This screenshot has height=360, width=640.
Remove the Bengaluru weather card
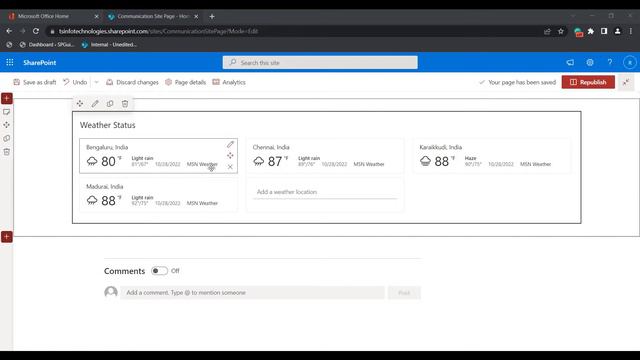coord(230,167)
